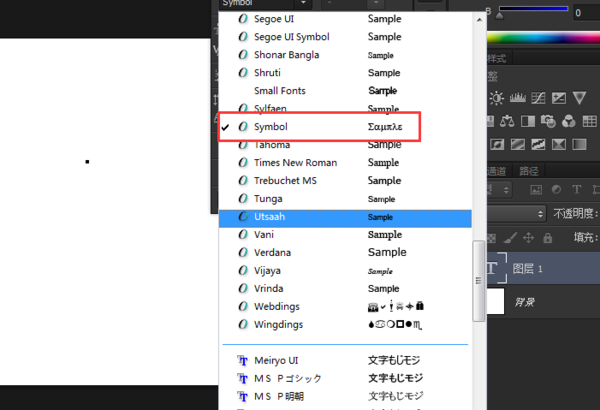The height and width of the screenshot is (410, 600).
Task: Add a Brightness/Contrast adjustment (sun icon)
Action: [497, 98]
